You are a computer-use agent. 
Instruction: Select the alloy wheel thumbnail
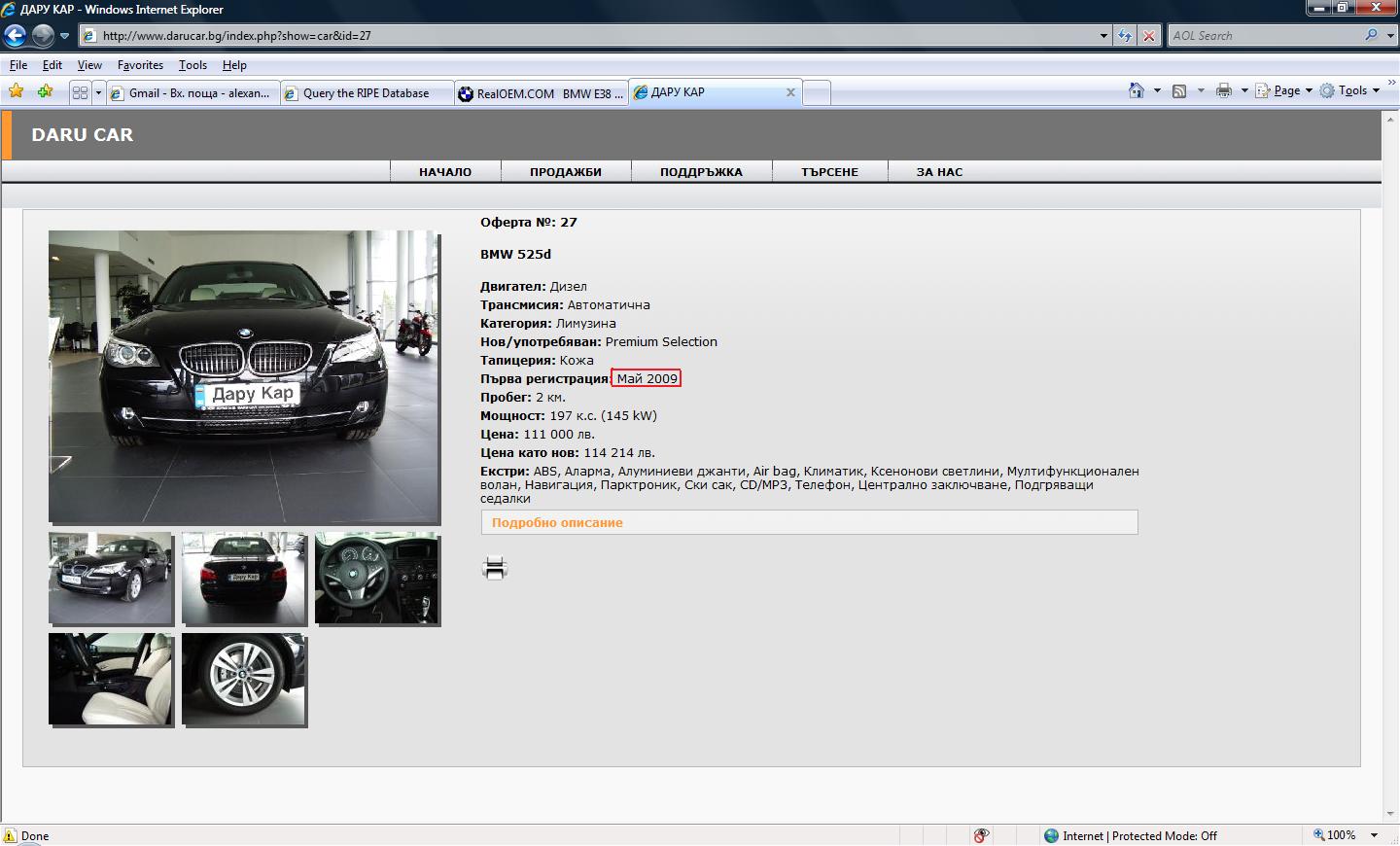click(243, 679)
